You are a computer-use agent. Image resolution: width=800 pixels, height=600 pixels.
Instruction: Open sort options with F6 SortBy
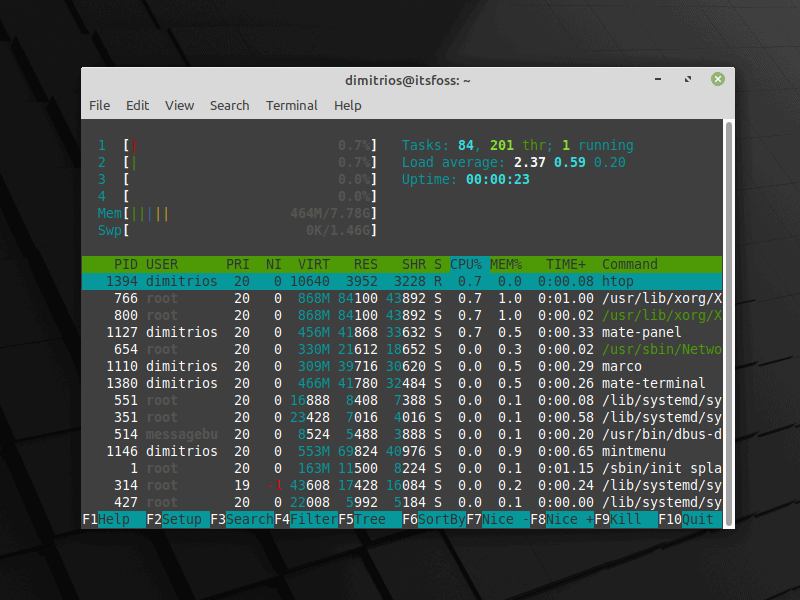pos(430,519)
